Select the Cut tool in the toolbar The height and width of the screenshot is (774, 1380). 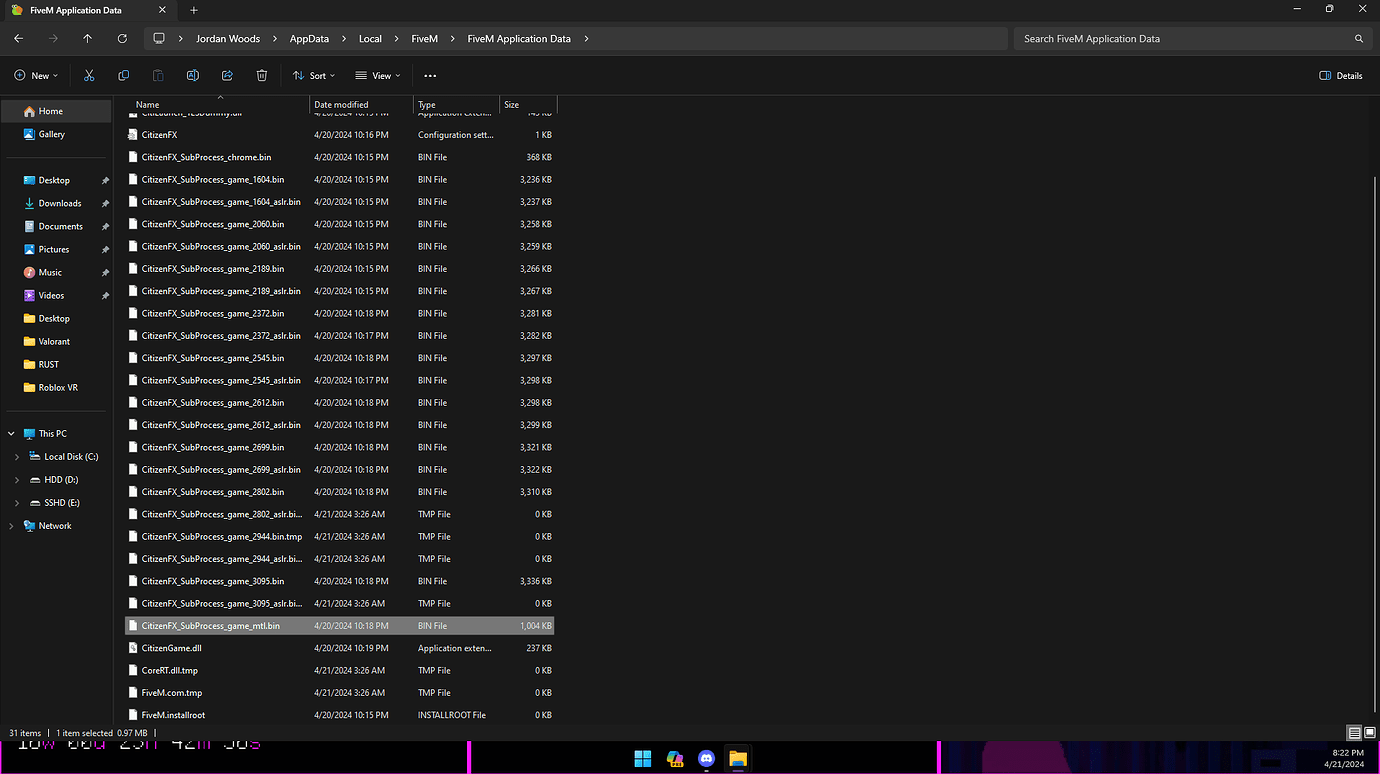click(x=88, y=75)
